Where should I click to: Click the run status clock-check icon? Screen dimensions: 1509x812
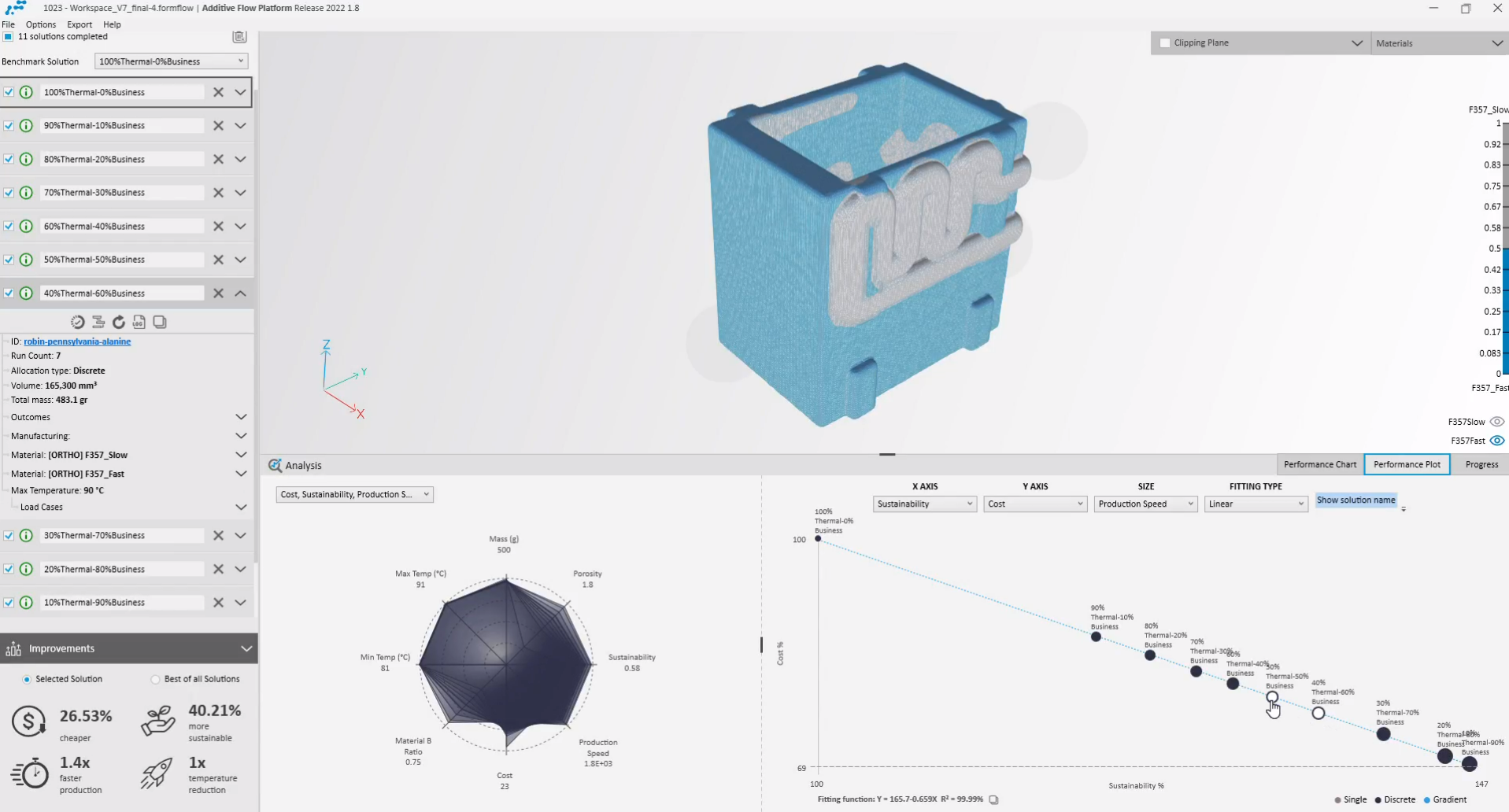77,322
